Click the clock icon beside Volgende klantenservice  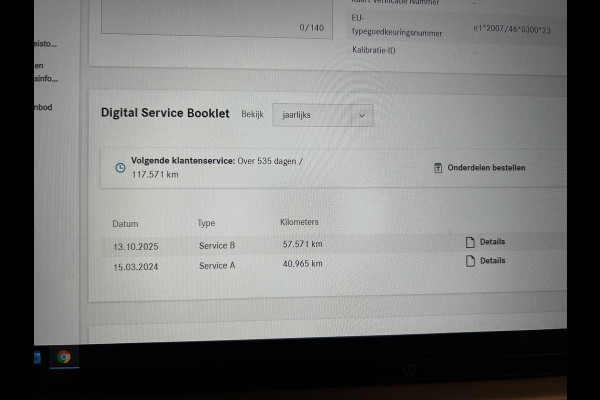coord(120,168)
